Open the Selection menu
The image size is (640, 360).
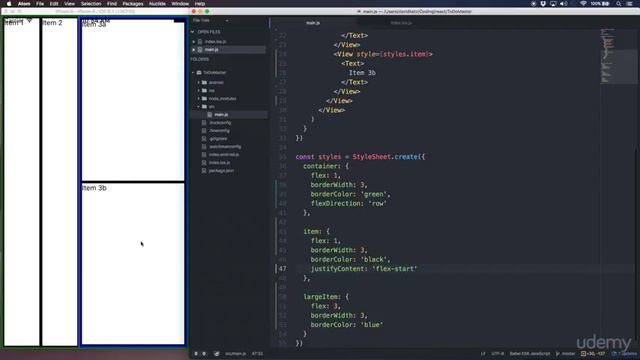91,4
